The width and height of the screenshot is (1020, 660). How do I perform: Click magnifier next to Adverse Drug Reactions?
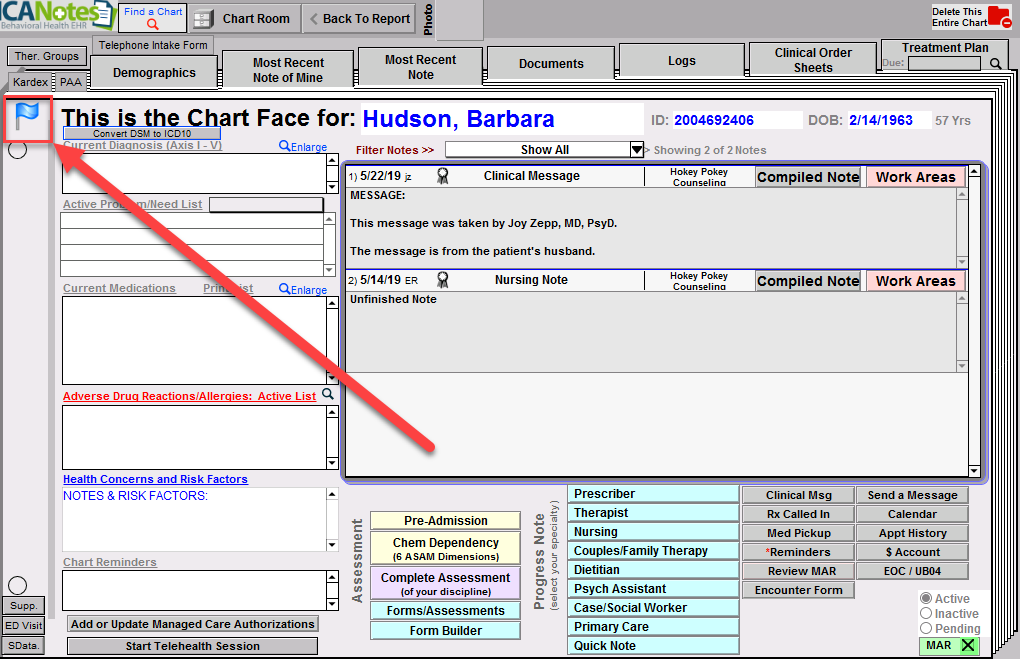pos(328,395)
